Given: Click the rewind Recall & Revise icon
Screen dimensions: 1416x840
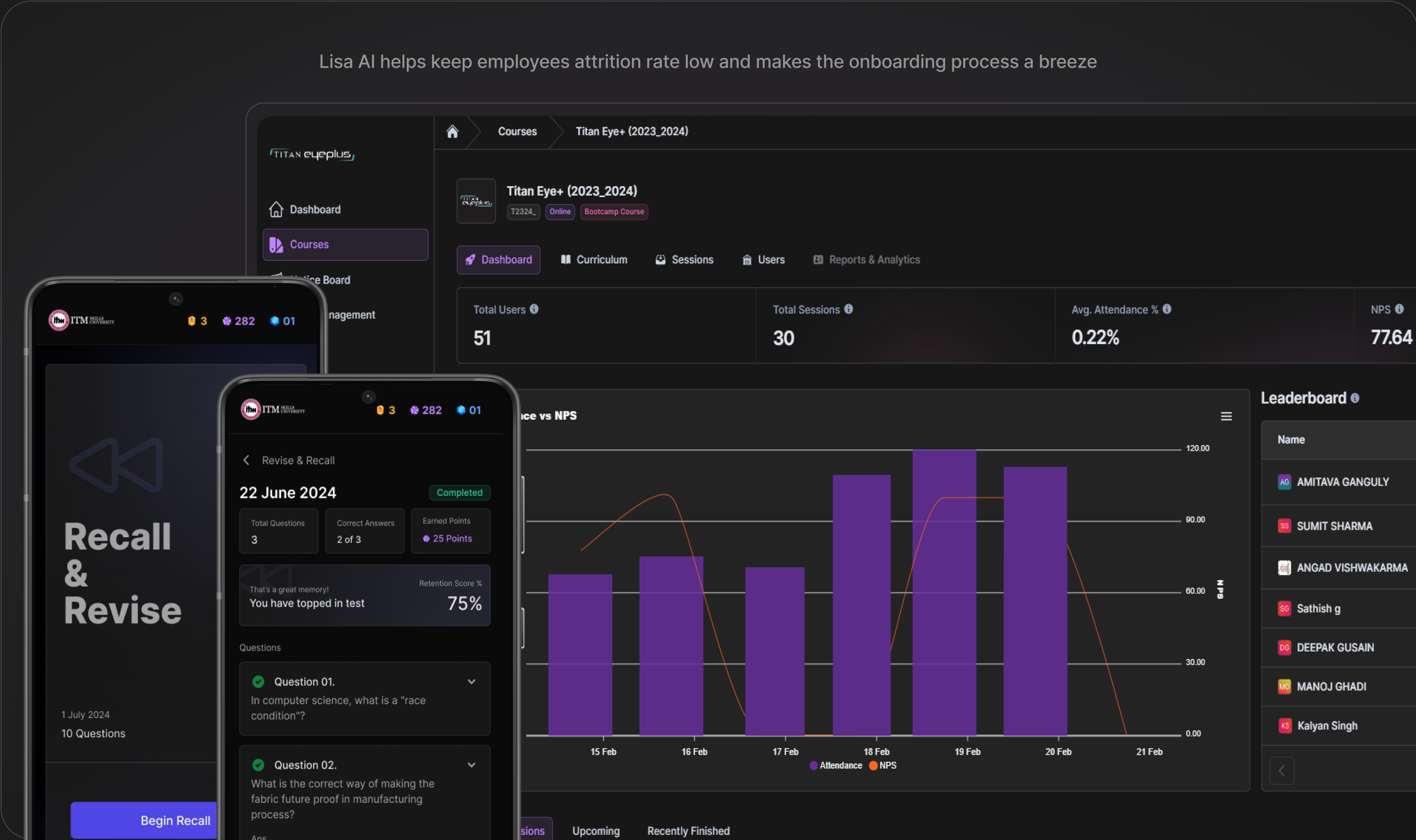Looking at the screenshot, I should pyautogui.click(x=116, y=465).
